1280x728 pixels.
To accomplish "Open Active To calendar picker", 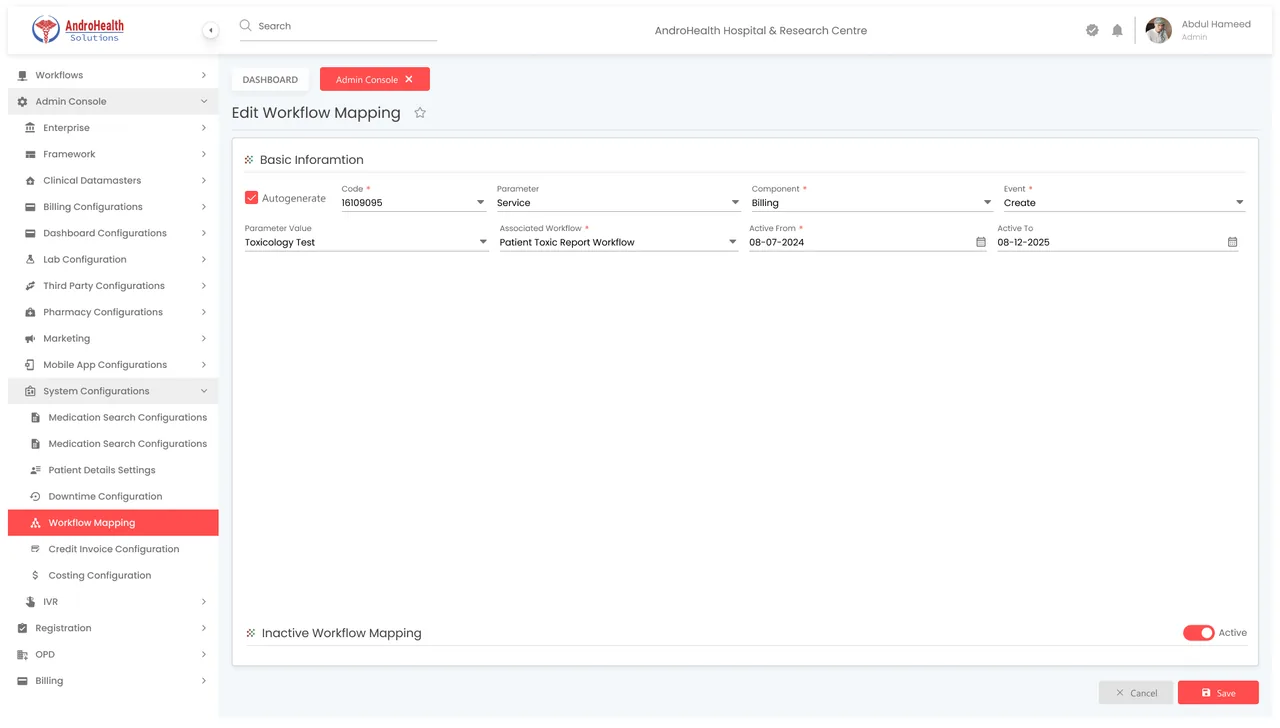I will (x=1232, y=242).
